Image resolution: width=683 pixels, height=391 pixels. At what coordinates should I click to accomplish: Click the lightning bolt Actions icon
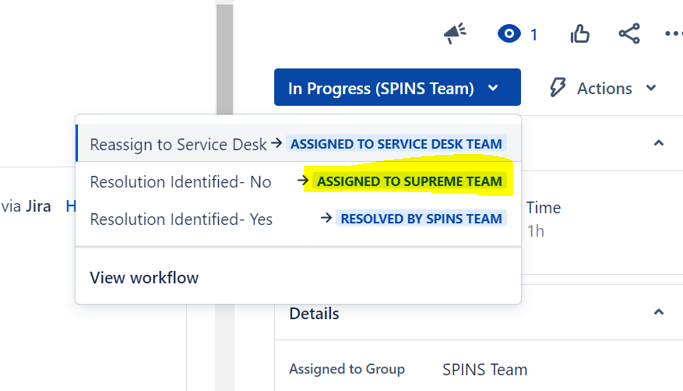pyautogui.click(x=557, y=88)
